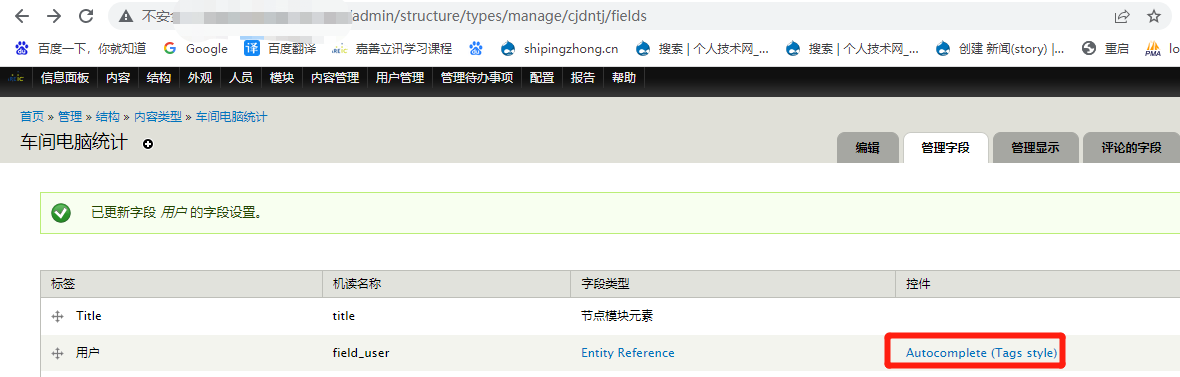Click the 内容类型 breadcrumb link

click(x=158, y=117)
